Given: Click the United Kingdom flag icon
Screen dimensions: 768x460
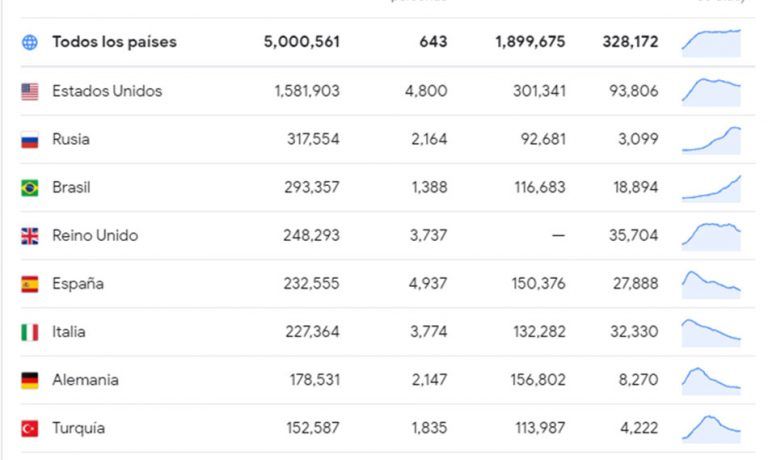Looking at the screenshot, I should 30,236.
